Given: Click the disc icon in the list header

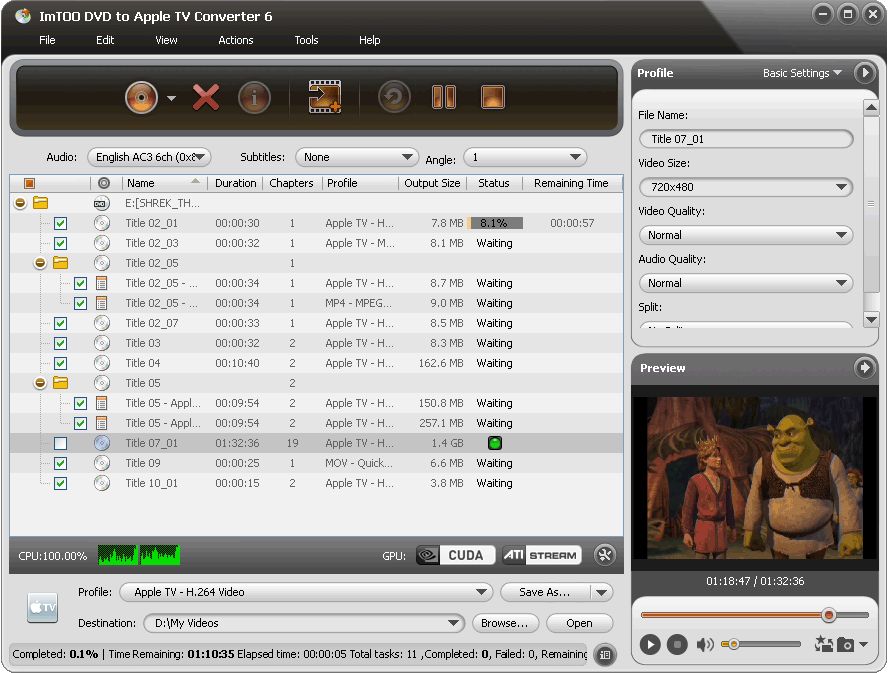Looking at the screenshot, I should point(104,183).
